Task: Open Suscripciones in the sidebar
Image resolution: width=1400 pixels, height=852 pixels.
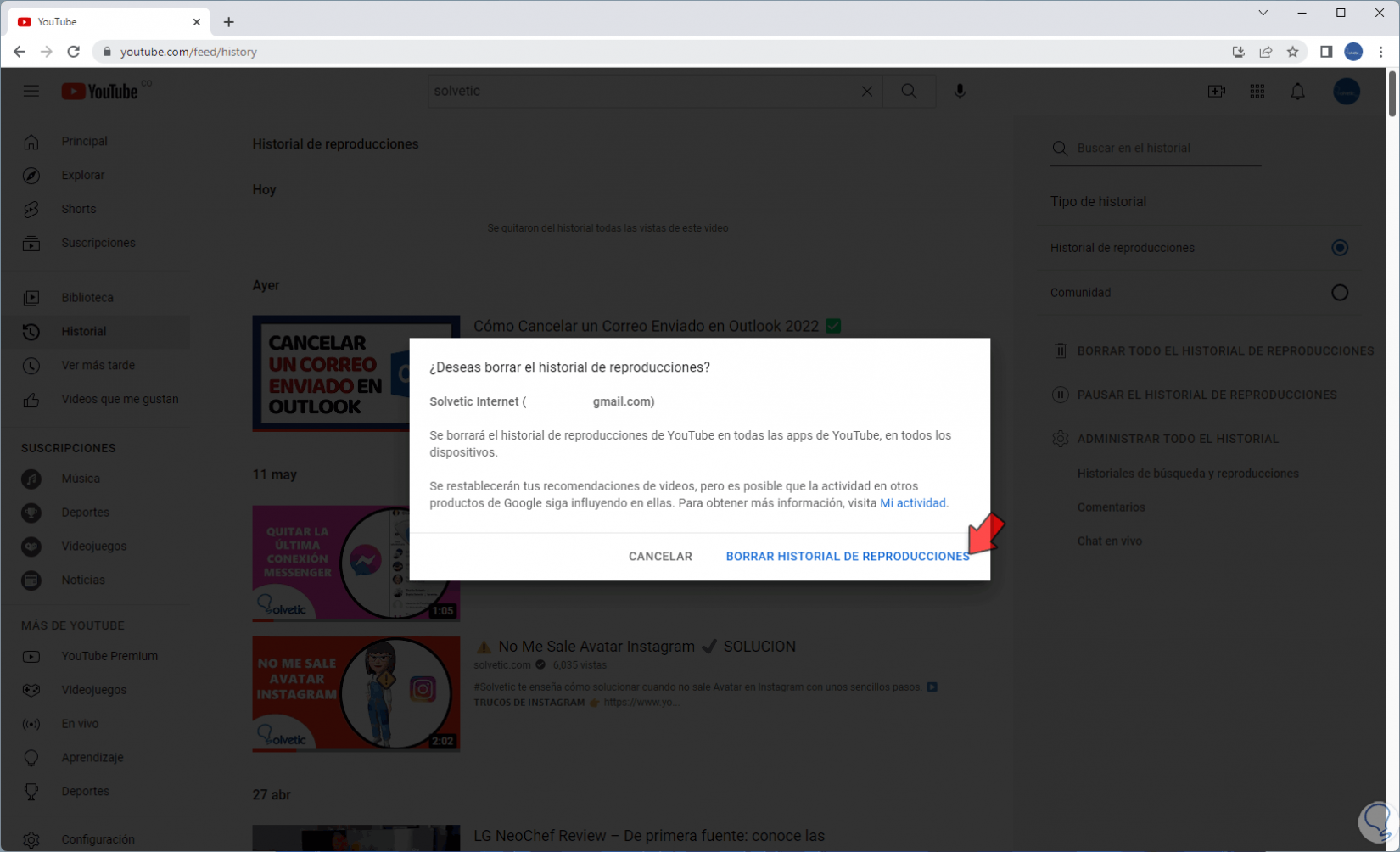Action: (95, 243)
